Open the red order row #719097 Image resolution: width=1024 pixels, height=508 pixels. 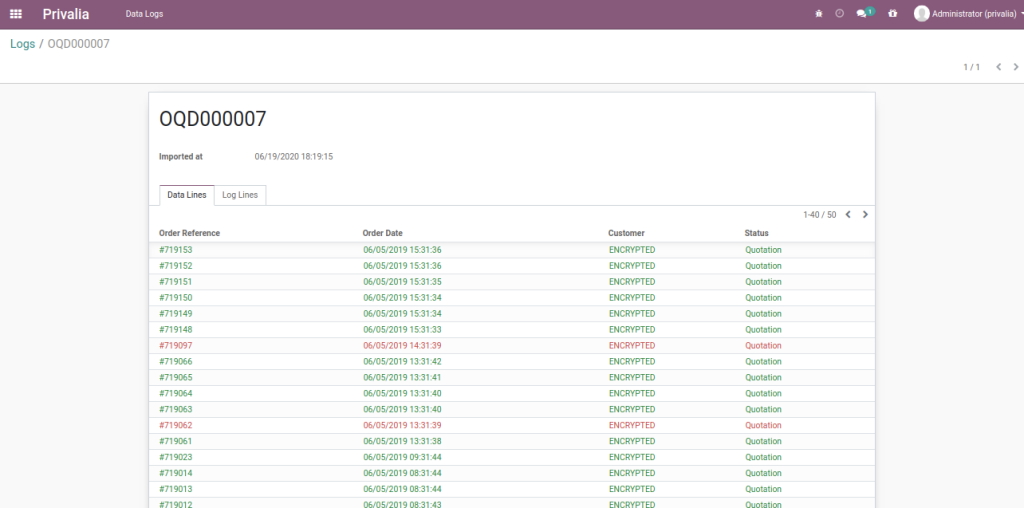[x=512, y=345]
